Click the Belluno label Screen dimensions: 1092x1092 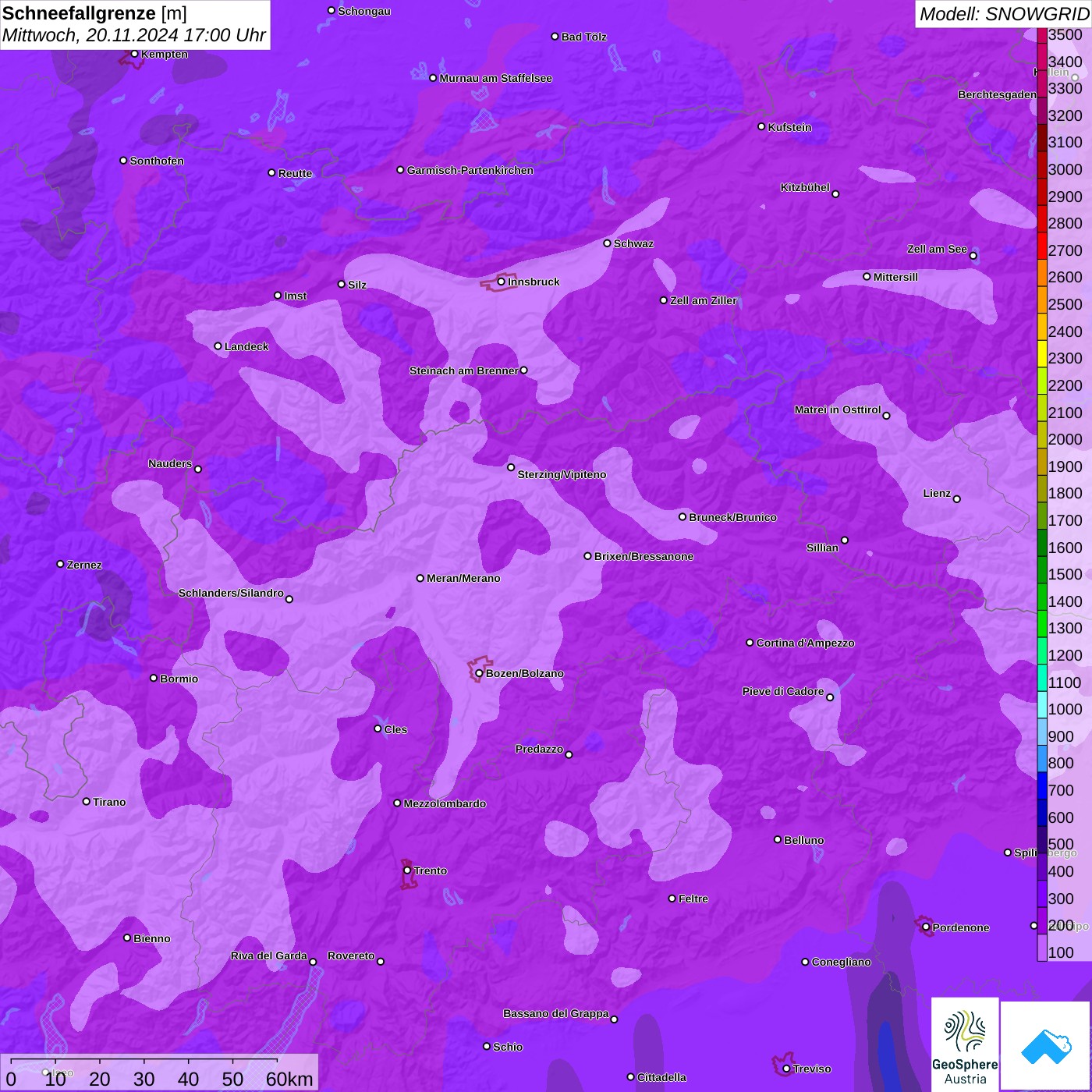pyautogui.click(x=803, y=840)
